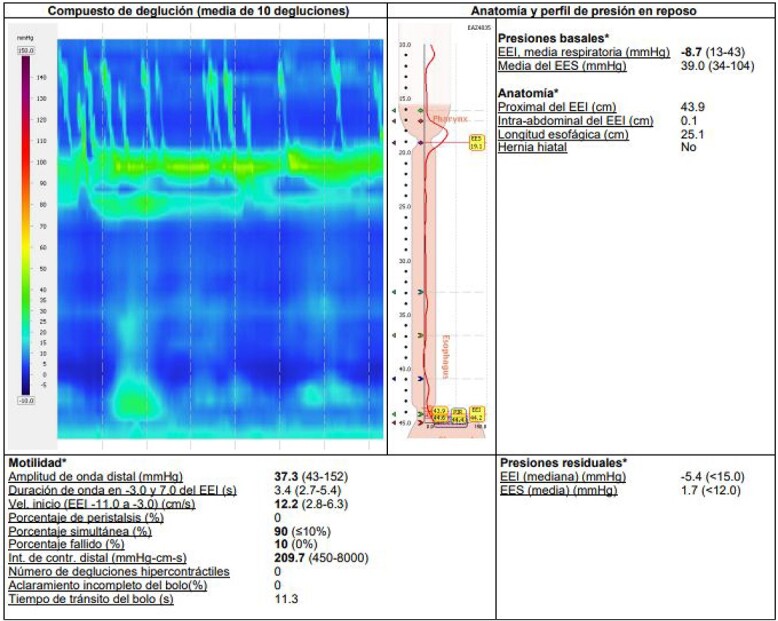
Task: Click the 'Anatomía y perfil de presión en reposo' header
Action: tap(583, 11)
